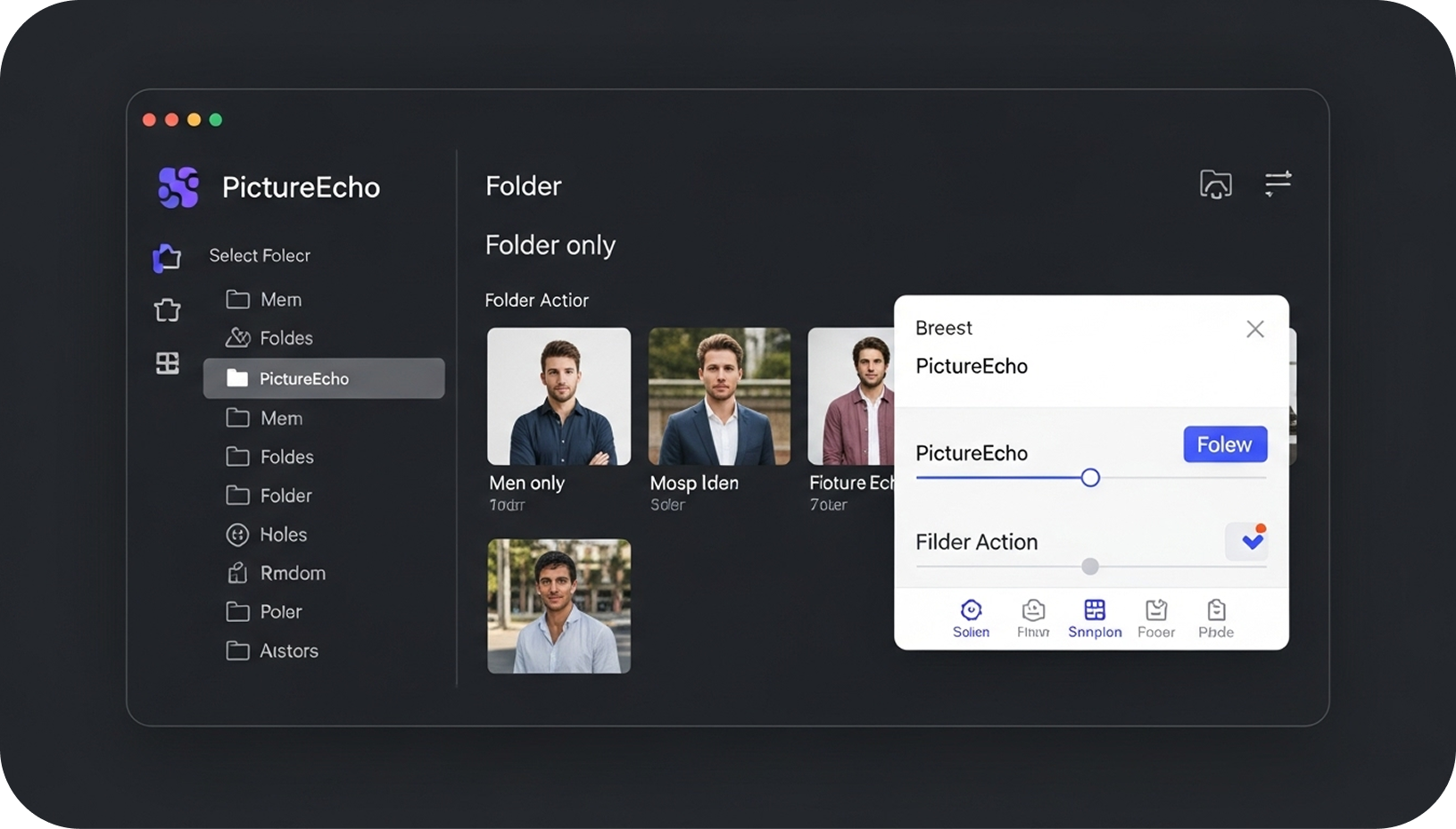Toggle the Select Folecr folder icon

click(167, 257)
